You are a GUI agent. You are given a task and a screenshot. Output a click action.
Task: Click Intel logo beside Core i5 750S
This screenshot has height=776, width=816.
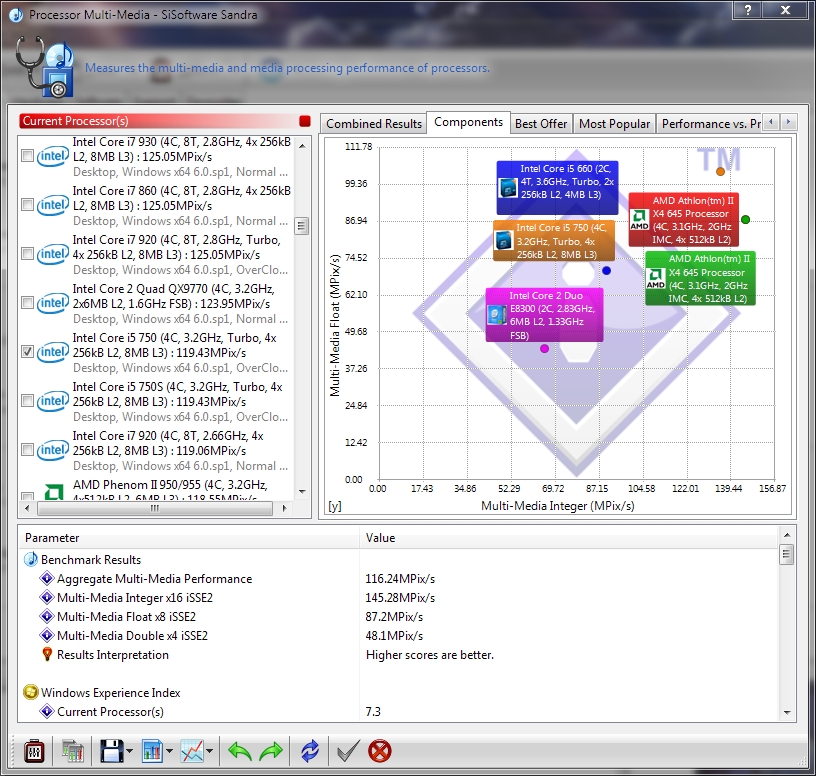tap(53, 401)
